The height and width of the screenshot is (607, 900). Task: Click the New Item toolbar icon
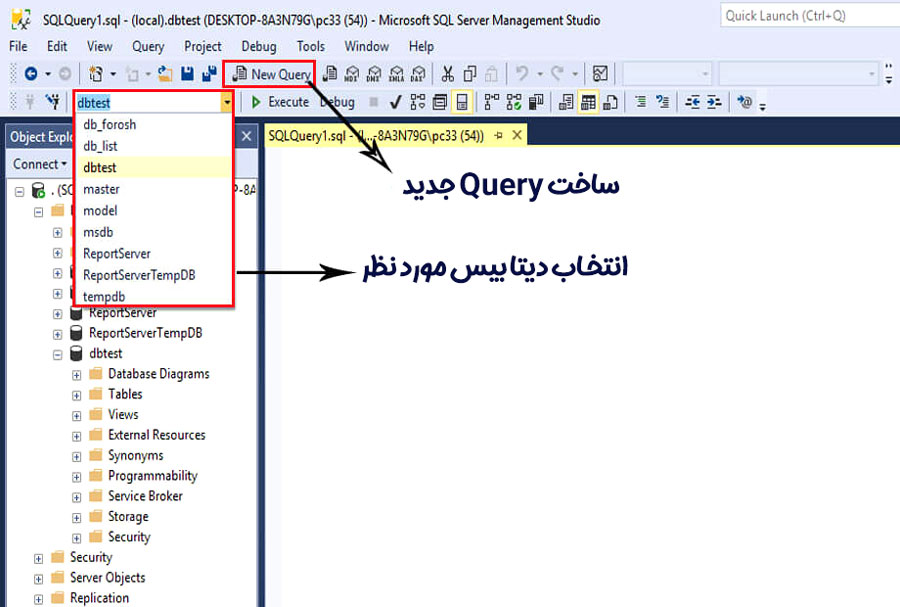click(x=96, y=73)
